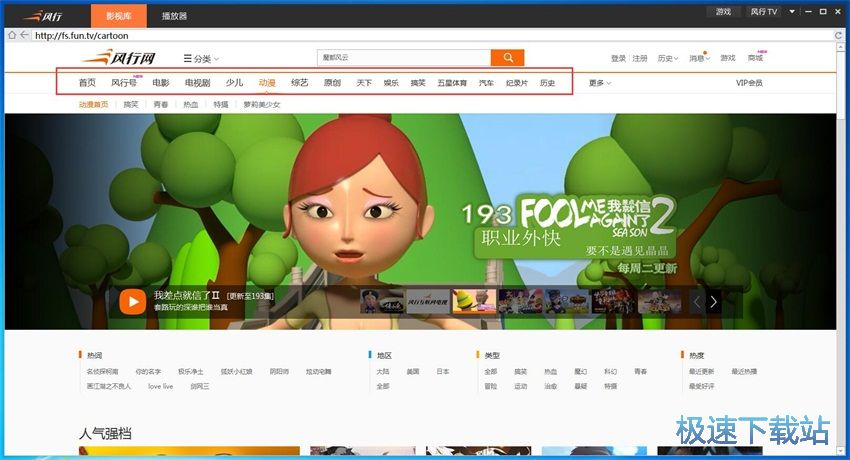Open the 游戏 link in page header
850x460 pixels.
click(x=727, y=58)
